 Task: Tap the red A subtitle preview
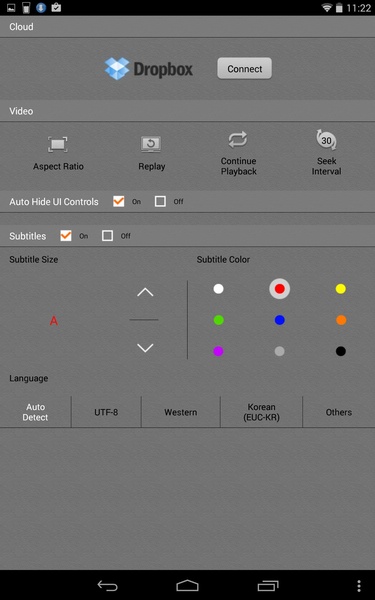coord(54,321)
